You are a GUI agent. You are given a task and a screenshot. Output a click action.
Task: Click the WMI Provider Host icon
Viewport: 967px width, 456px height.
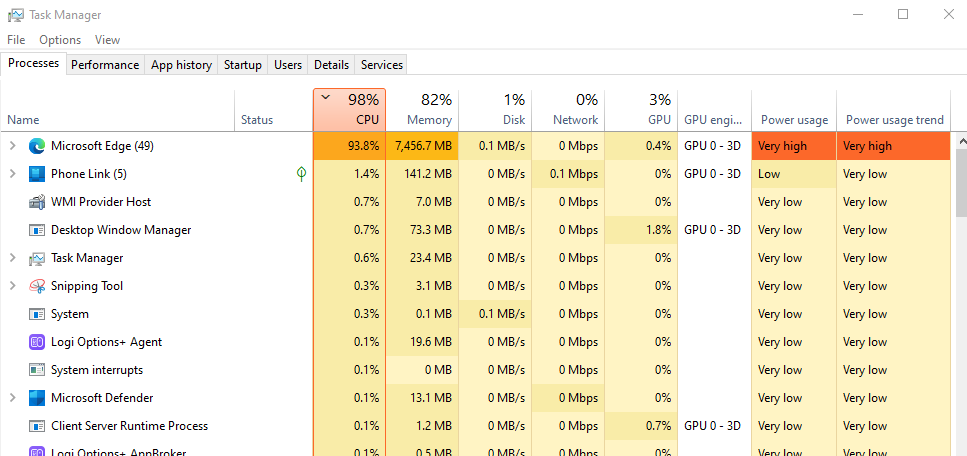pos(37,202)
